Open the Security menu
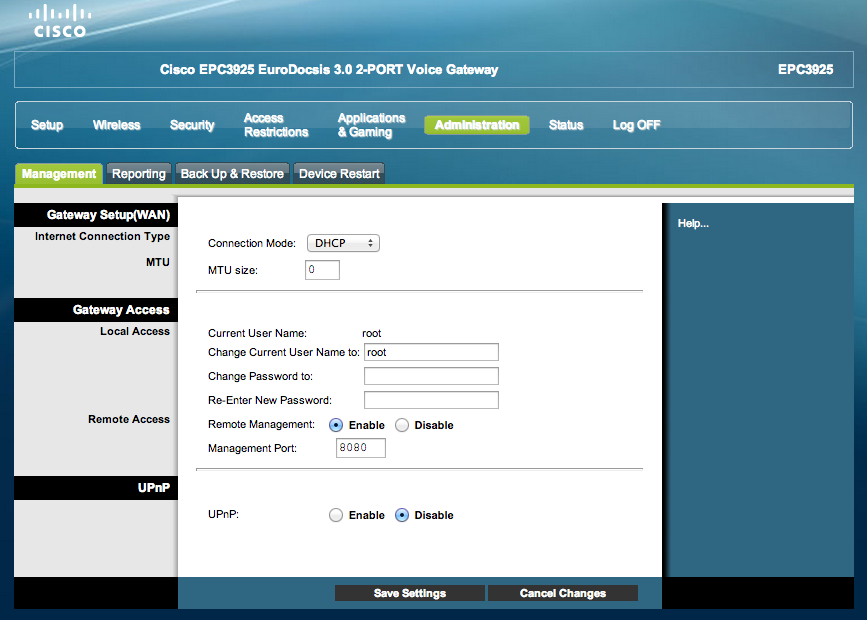867x620 pixels. click(192, 125)
